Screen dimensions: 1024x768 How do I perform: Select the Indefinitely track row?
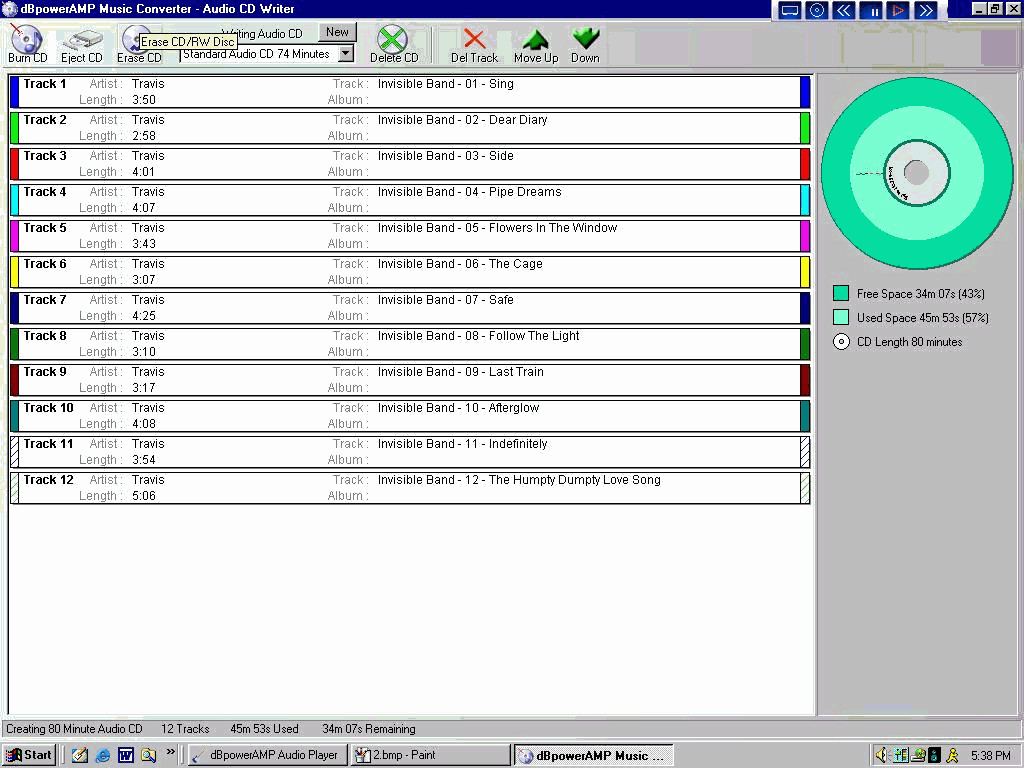click(x=410, y=451)
